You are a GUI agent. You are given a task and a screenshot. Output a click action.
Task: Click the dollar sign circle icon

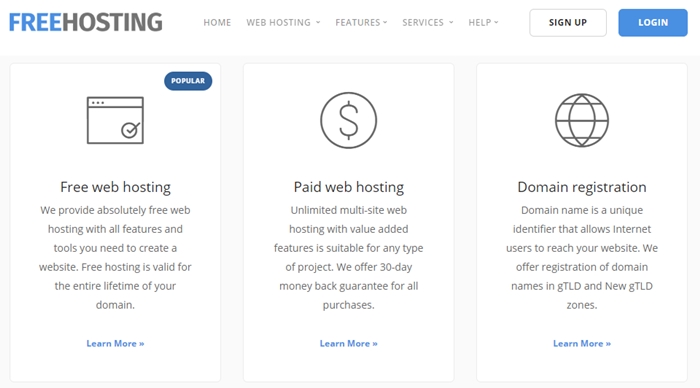[349, 120]
